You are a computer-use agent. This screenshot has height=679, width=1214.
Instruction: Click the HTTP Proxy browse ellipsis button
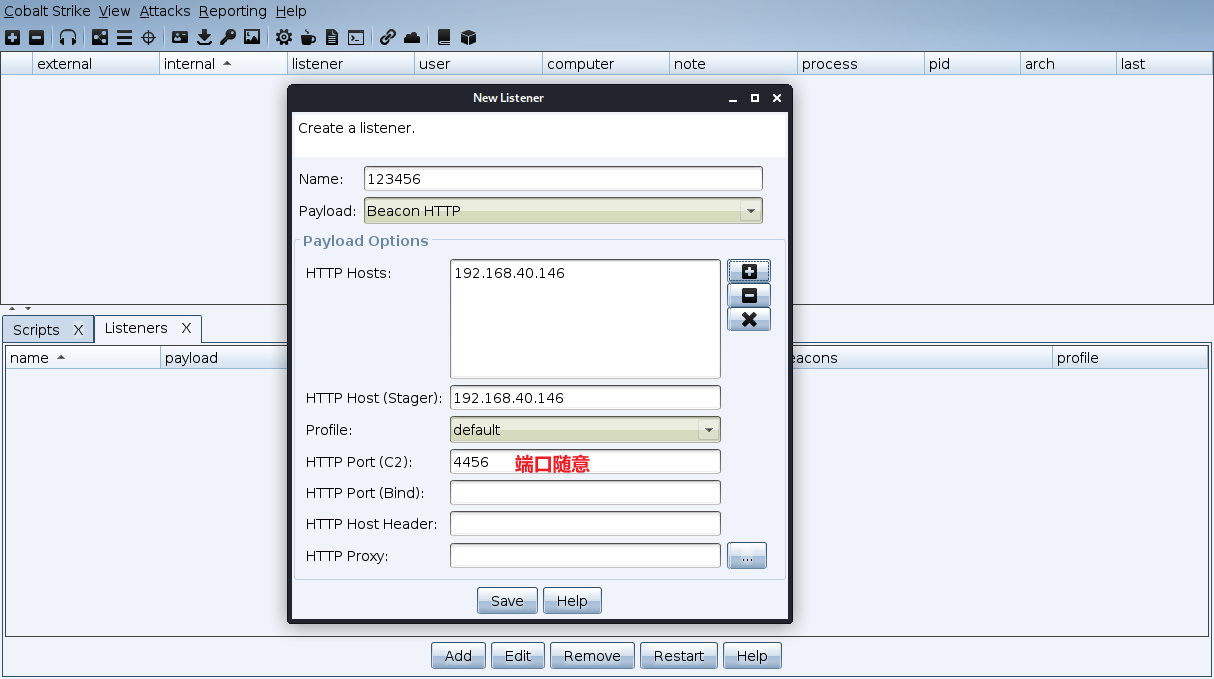[747, 556]
